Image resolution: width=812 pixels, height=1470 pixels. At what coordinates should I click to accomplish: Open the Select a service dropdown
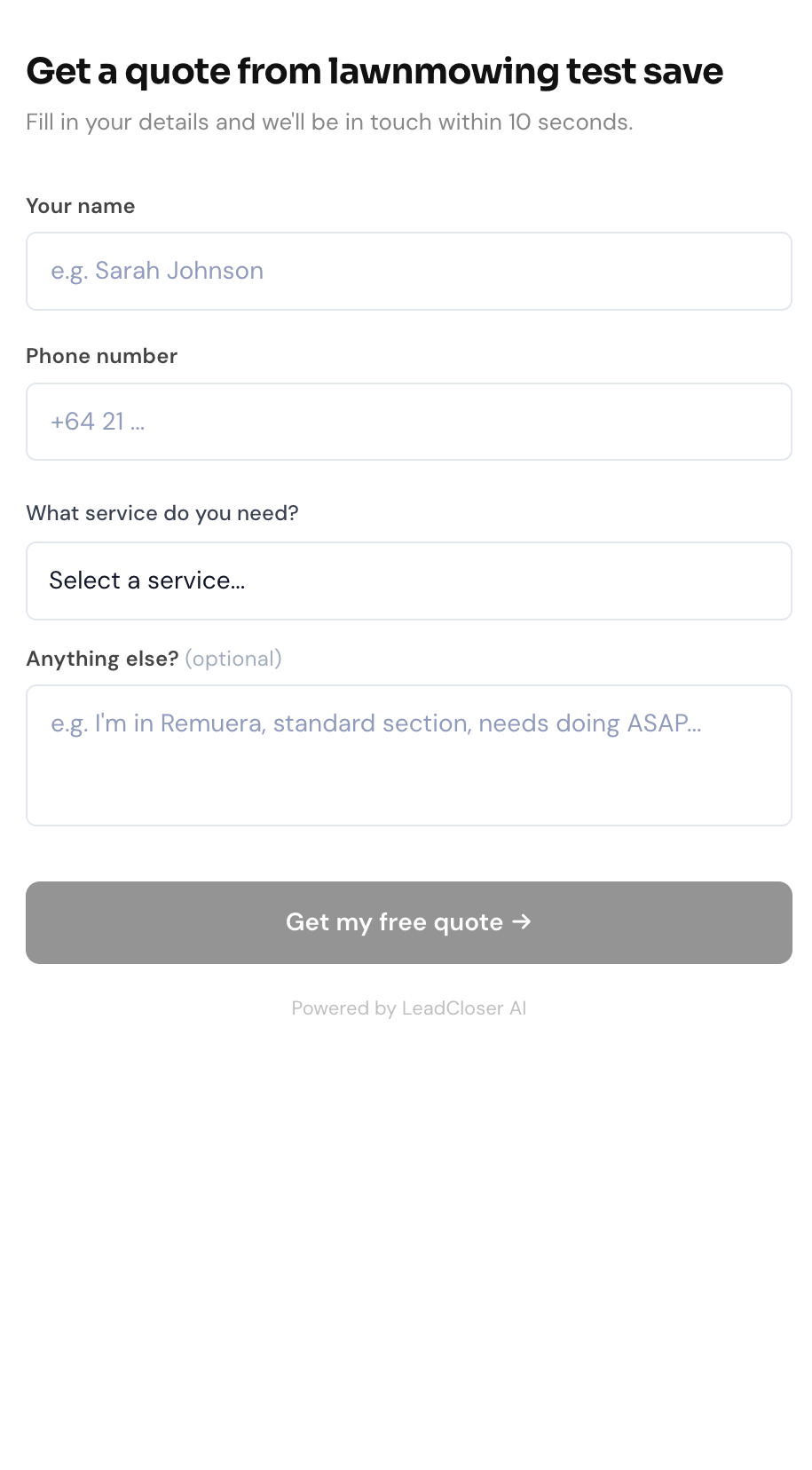408,581
